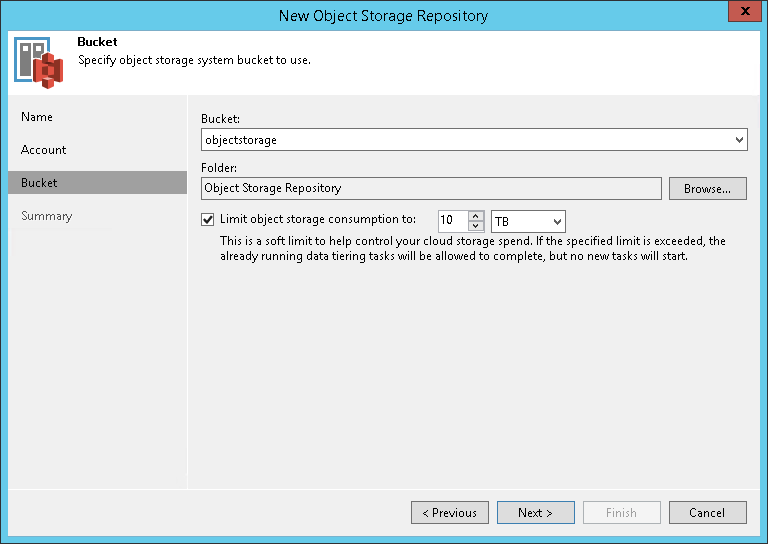This screenshot has width=768, height=544.
Task: Decrease the storage limit with down arrow
Action: pos(477,226)
